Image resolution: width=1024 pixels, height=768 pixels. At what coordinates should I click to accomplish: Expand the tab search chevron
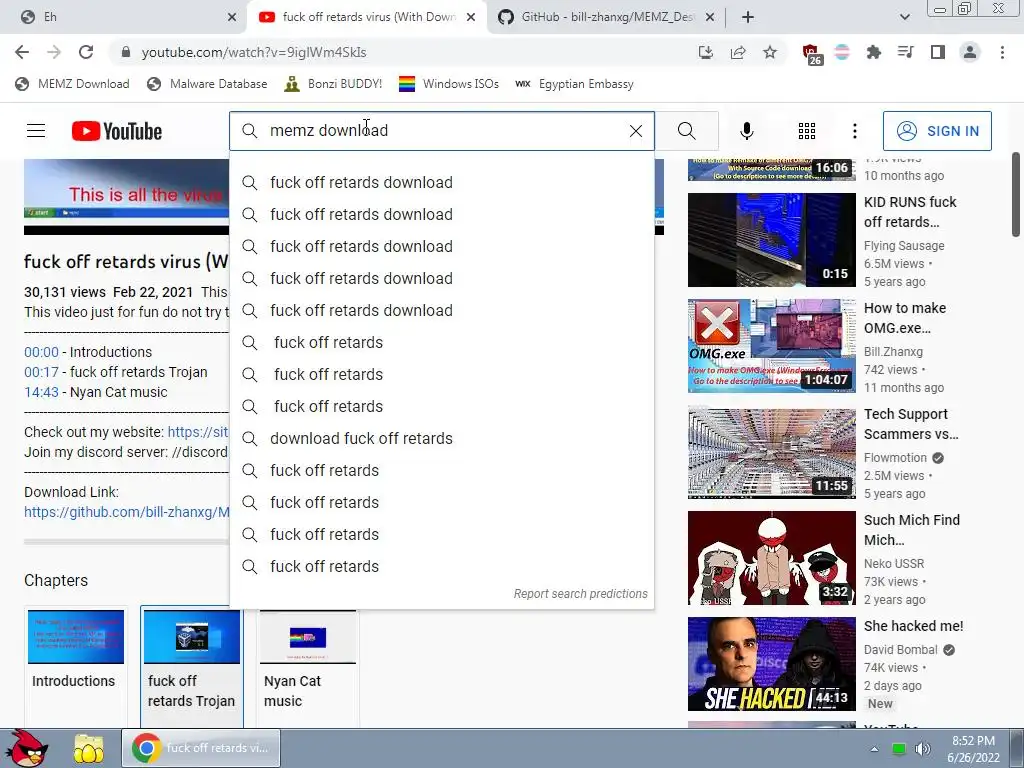[904, 17]
